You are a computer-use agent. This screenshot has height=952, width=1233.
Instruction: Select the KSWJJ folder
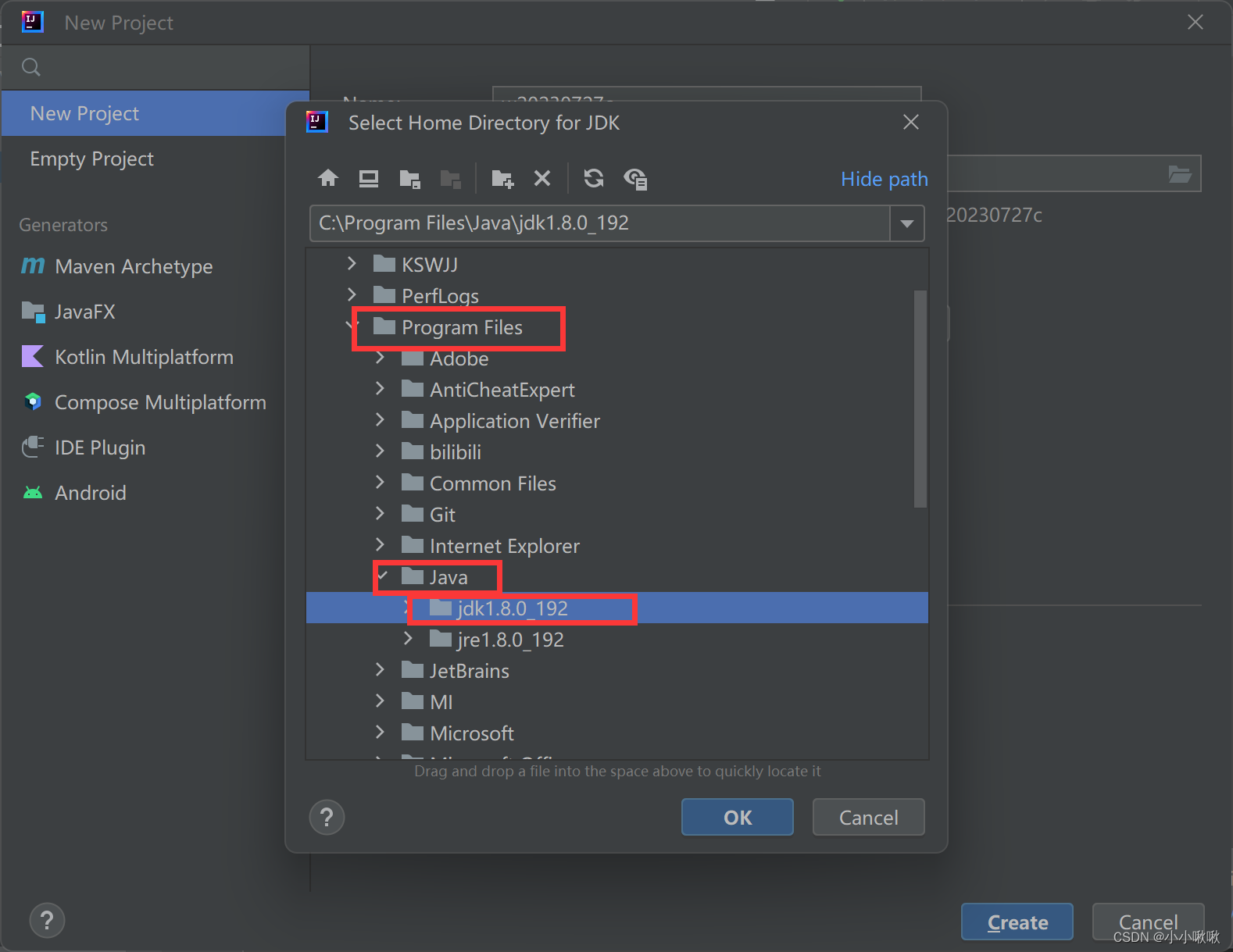[x=430, y=265]
